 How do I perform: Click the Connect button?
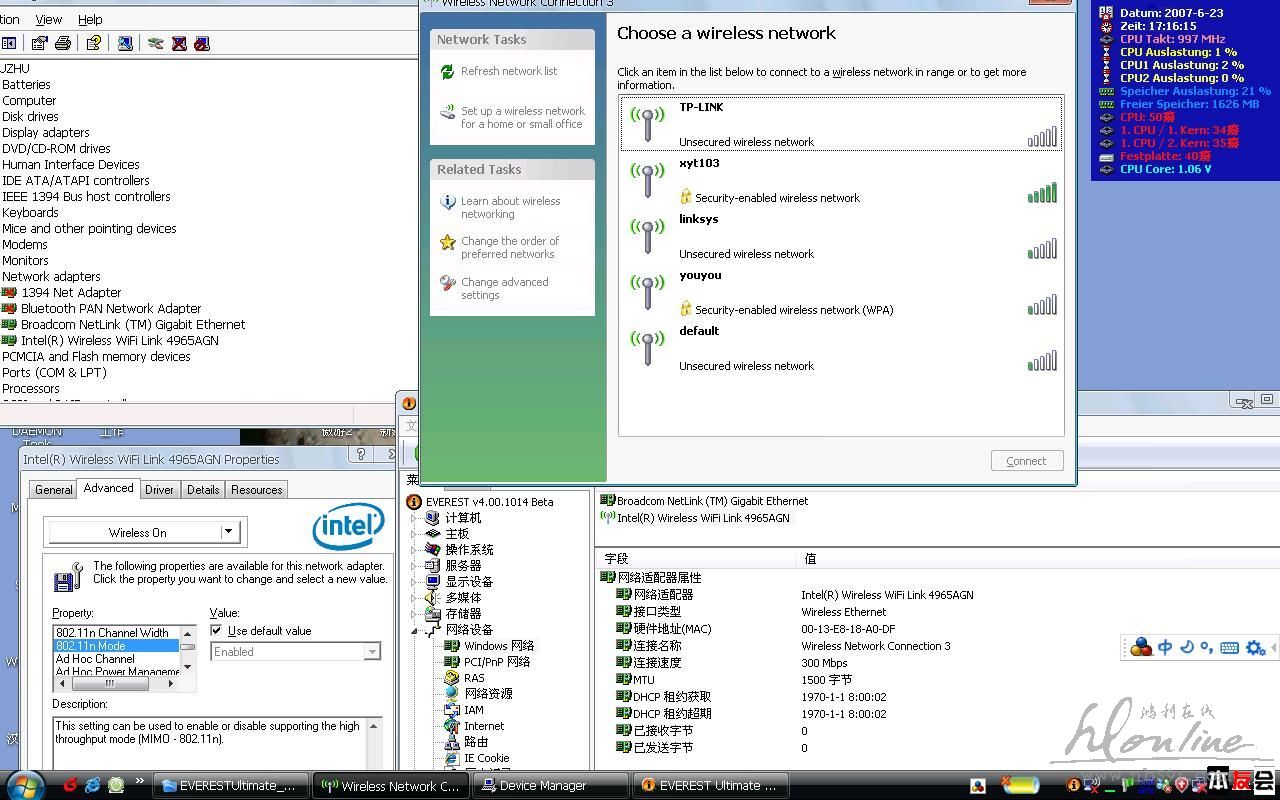point(1025,461)
